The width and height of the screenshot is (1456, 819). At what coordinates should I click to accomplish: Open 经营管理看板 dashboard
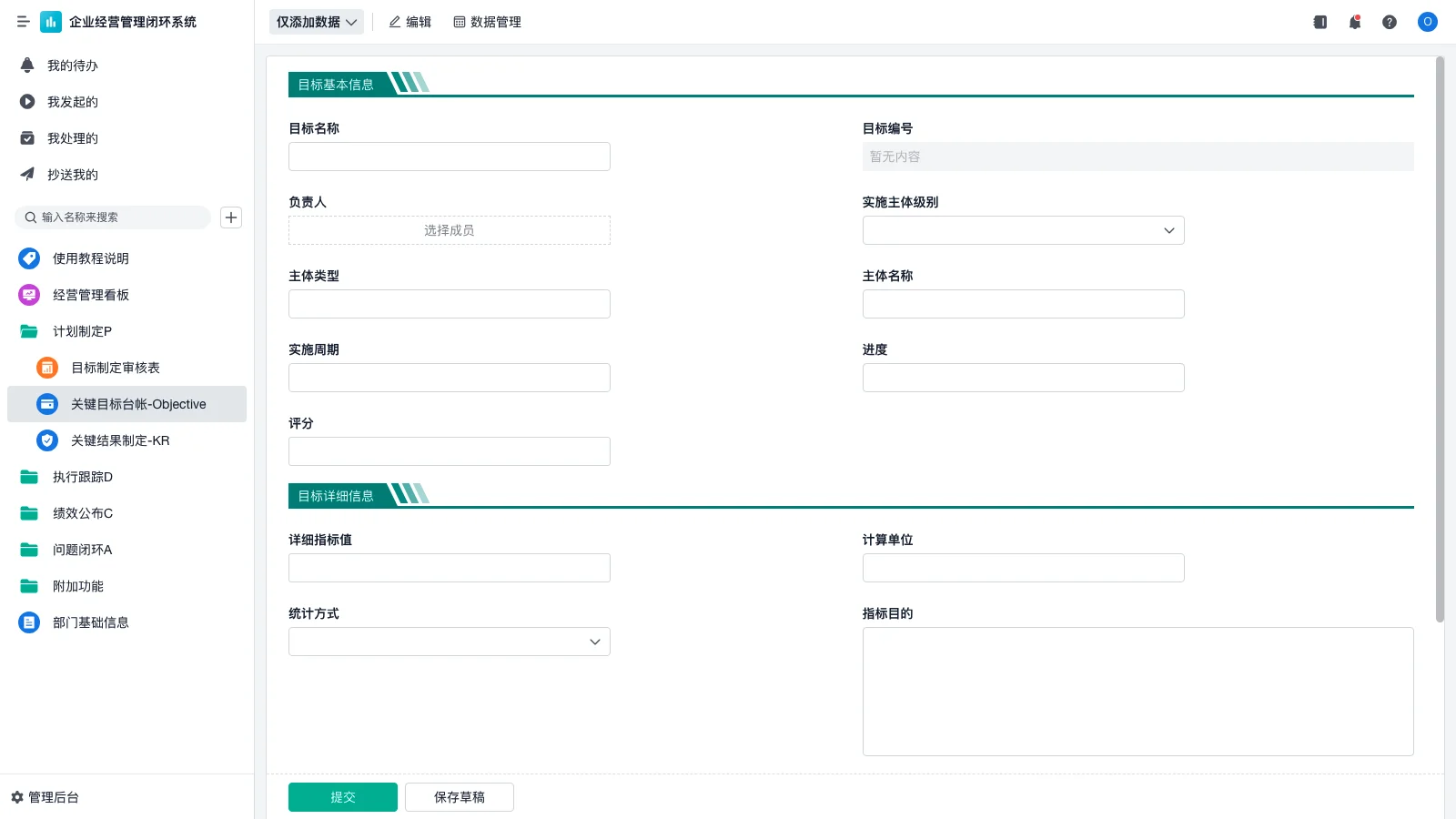[x=91, y=295]
